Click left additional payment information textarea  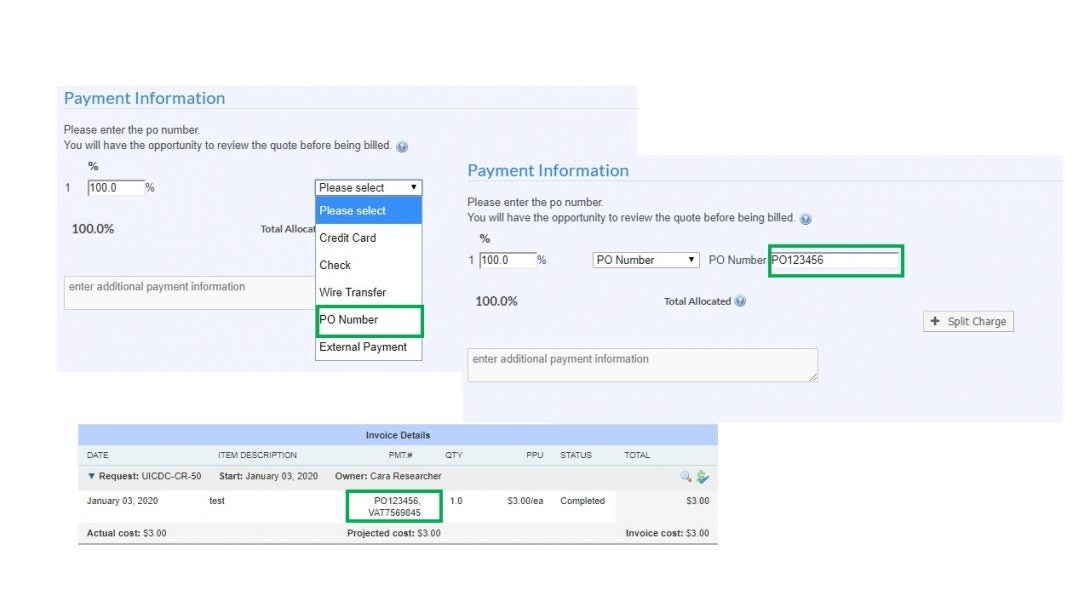tap(189, 293)
